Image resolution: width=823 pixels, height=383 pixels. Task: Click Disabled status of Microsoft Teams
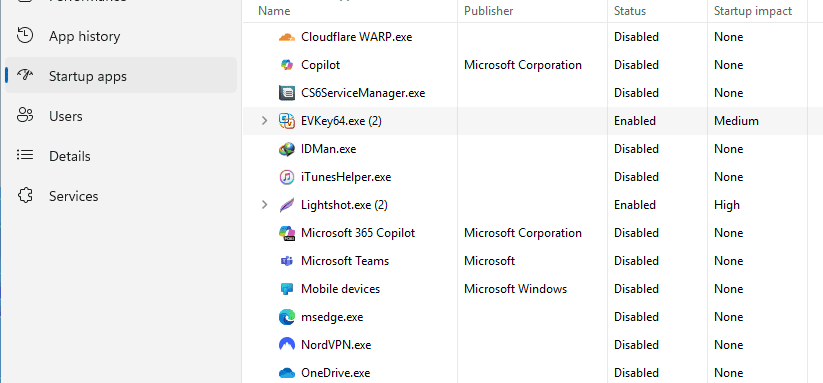click(x=636, y=261)
